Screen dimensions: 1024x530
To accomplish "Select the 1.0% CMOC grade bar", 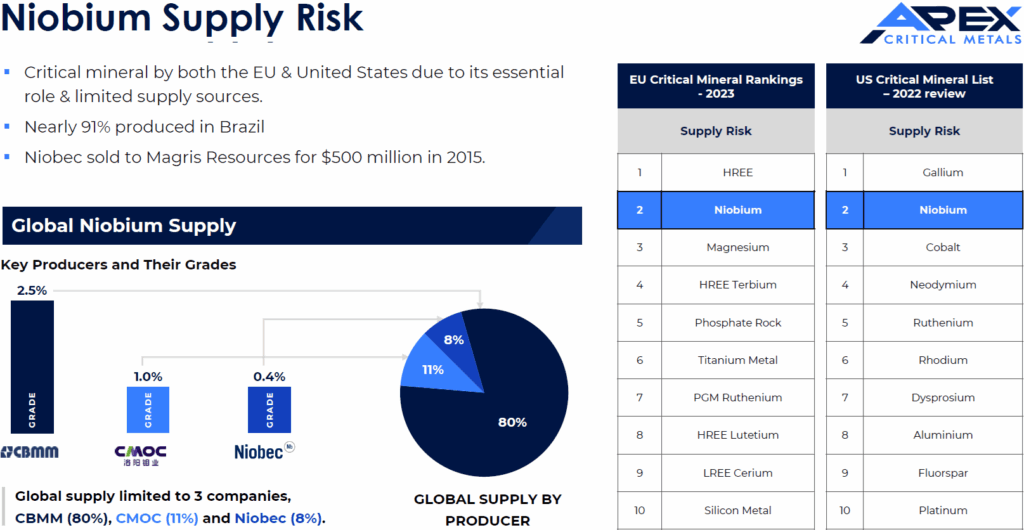I will click(x=148, y=410).
